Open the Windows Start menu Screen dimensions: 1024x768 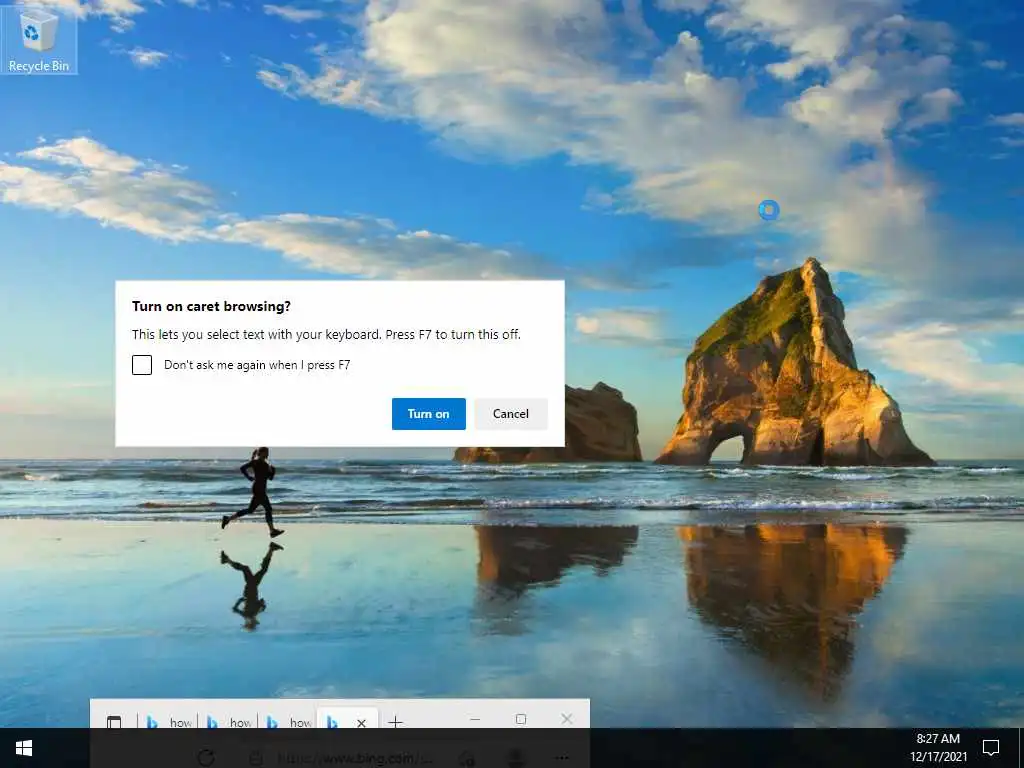24,748
